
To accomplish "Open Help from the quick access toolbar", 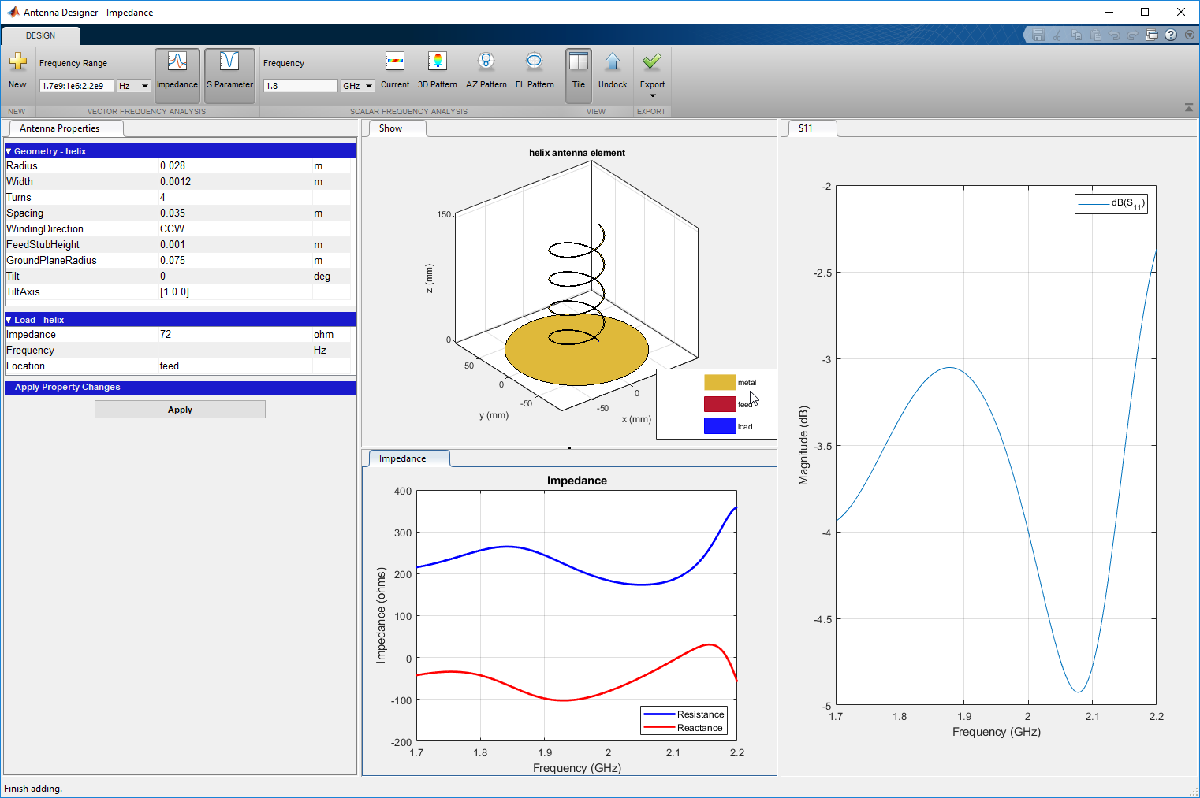I will [1170, 35].
